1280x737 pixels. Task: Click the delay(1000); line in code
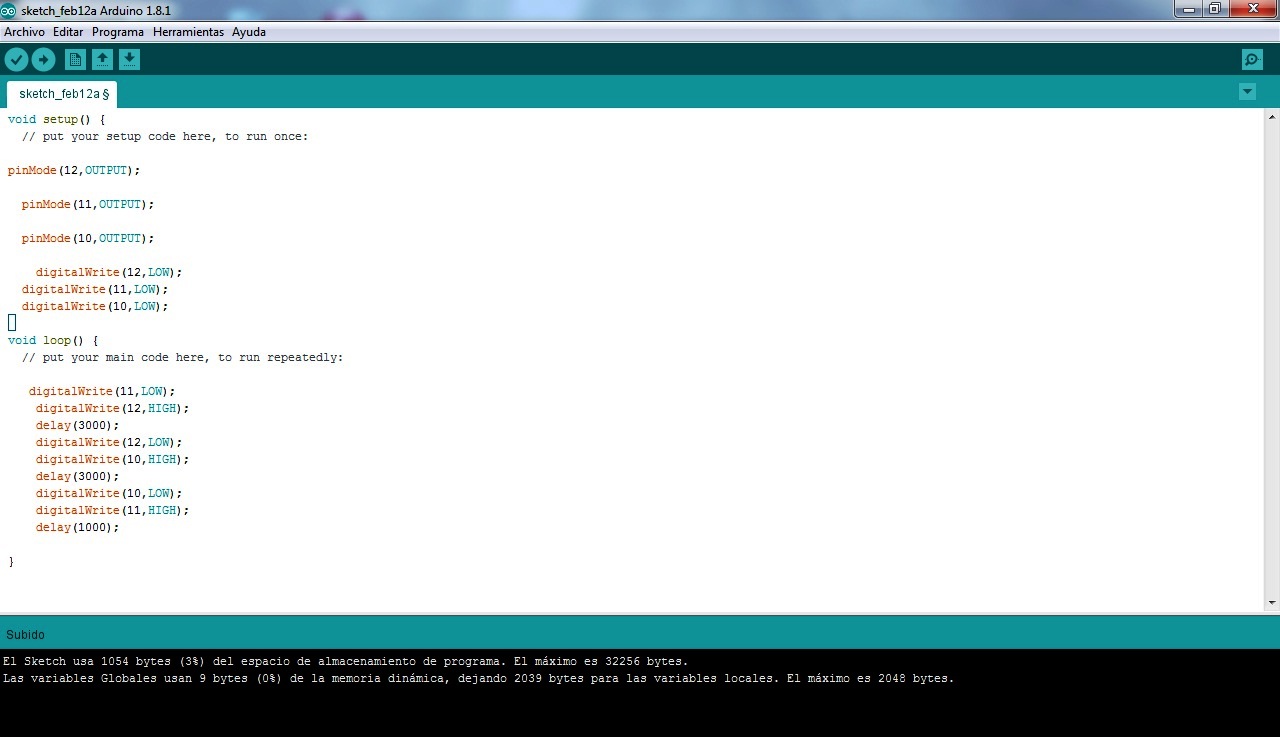pyautogui.click(x=77, y=527)
